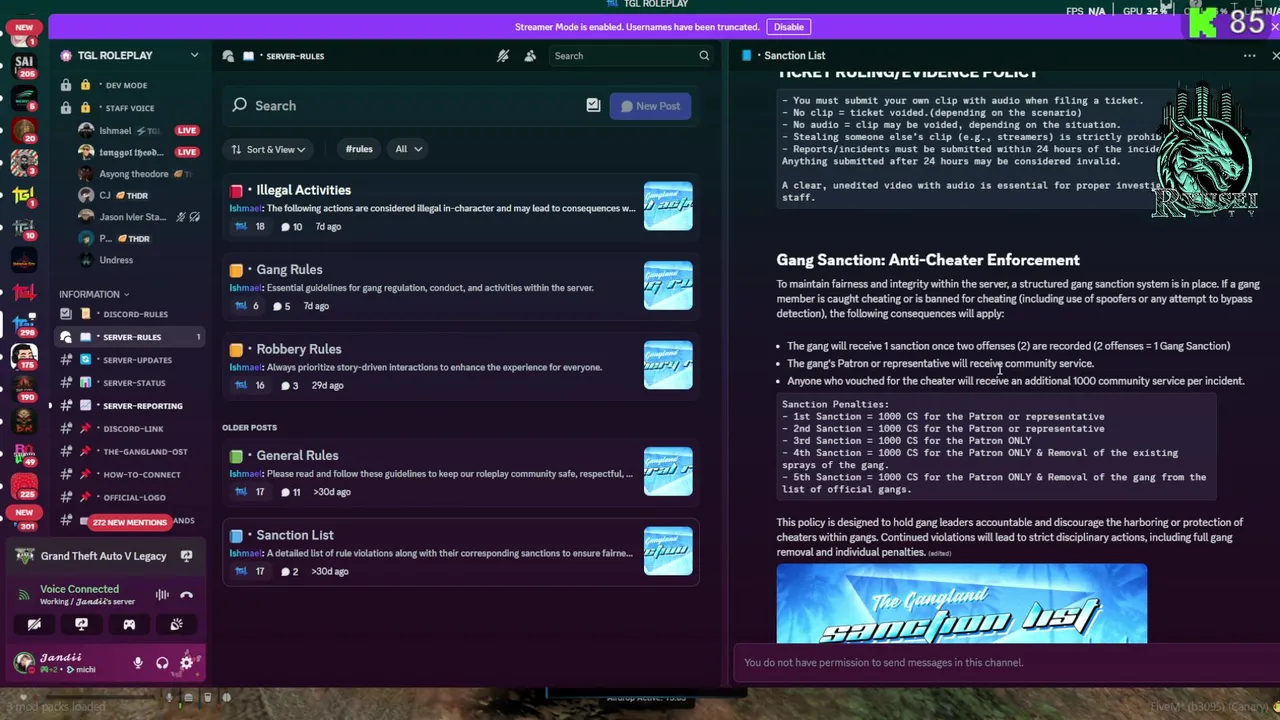This screenshot has width=1280, height=720.
Task: Click the Ishmael live user in voice
Action: pos(138,131)
